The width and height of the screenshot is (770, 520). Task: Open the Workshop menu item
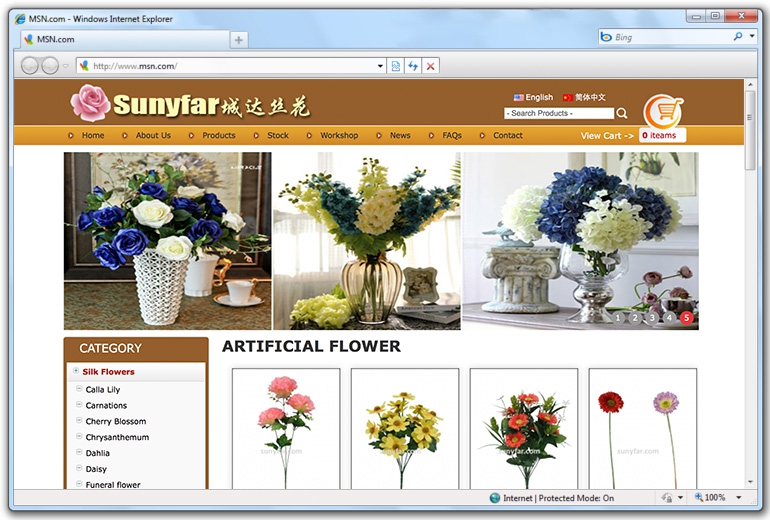[339, 136]
